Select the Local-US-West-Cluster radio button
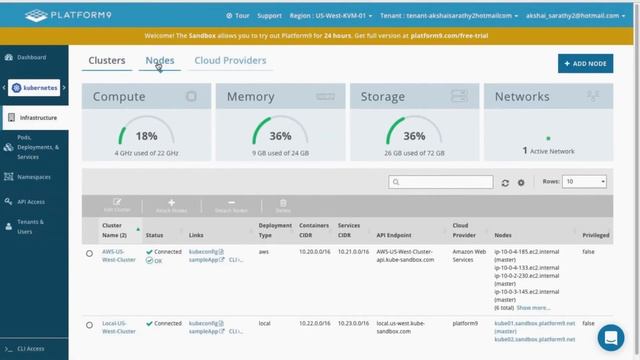The width and height of the screenshot is (640, 360). pyautogui.click(x=89, y=325)
